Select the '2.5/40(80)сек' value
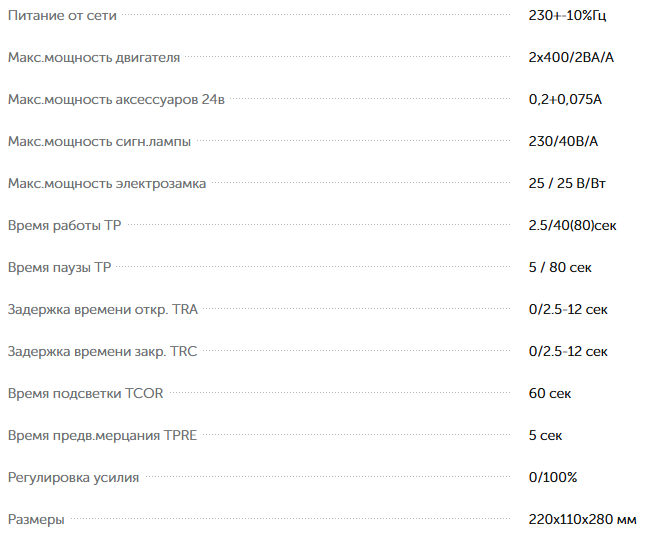Image resolution: width=651 pixels, height=543 pixels. point(572,226)
